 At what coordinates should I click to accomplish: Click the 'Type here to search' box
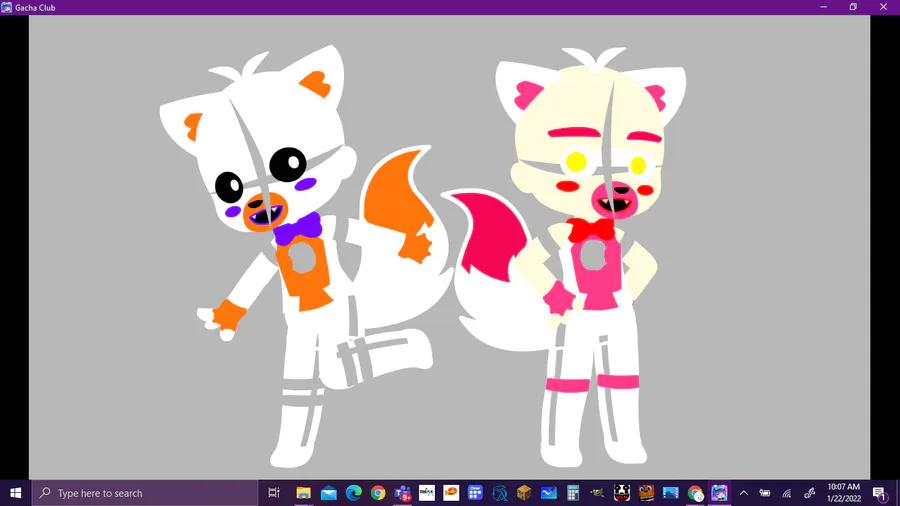click(x=145, y=493)
